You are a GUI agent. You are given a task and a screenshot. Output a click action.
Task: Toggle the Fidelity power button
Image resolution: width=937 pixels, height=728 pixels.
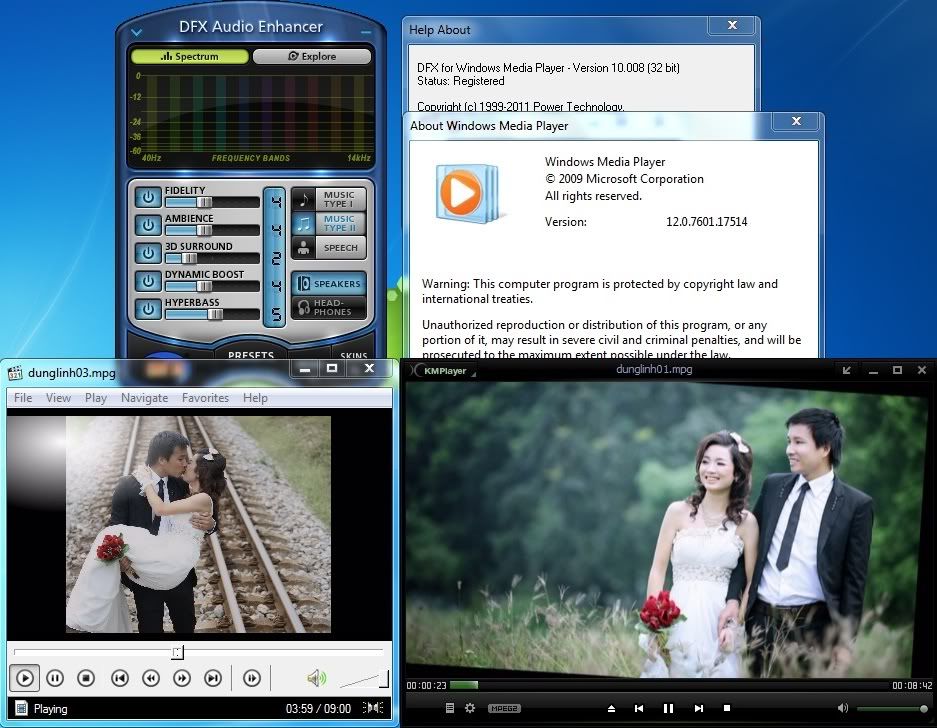pos(148,197)
